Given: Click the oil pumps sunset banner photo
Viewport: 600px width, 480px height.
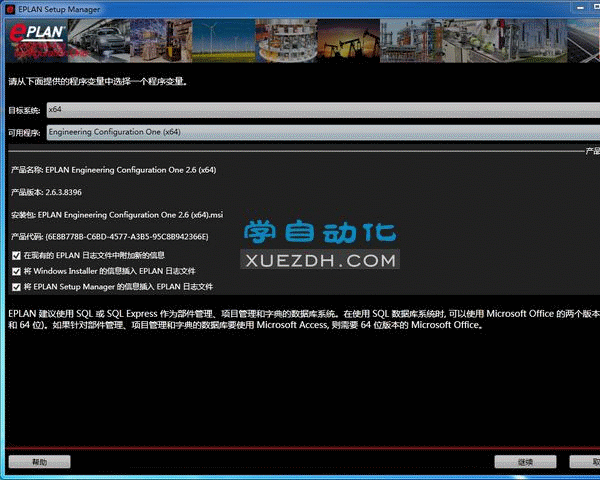Looking at the screenshot, I should click(x=348, y=40).
